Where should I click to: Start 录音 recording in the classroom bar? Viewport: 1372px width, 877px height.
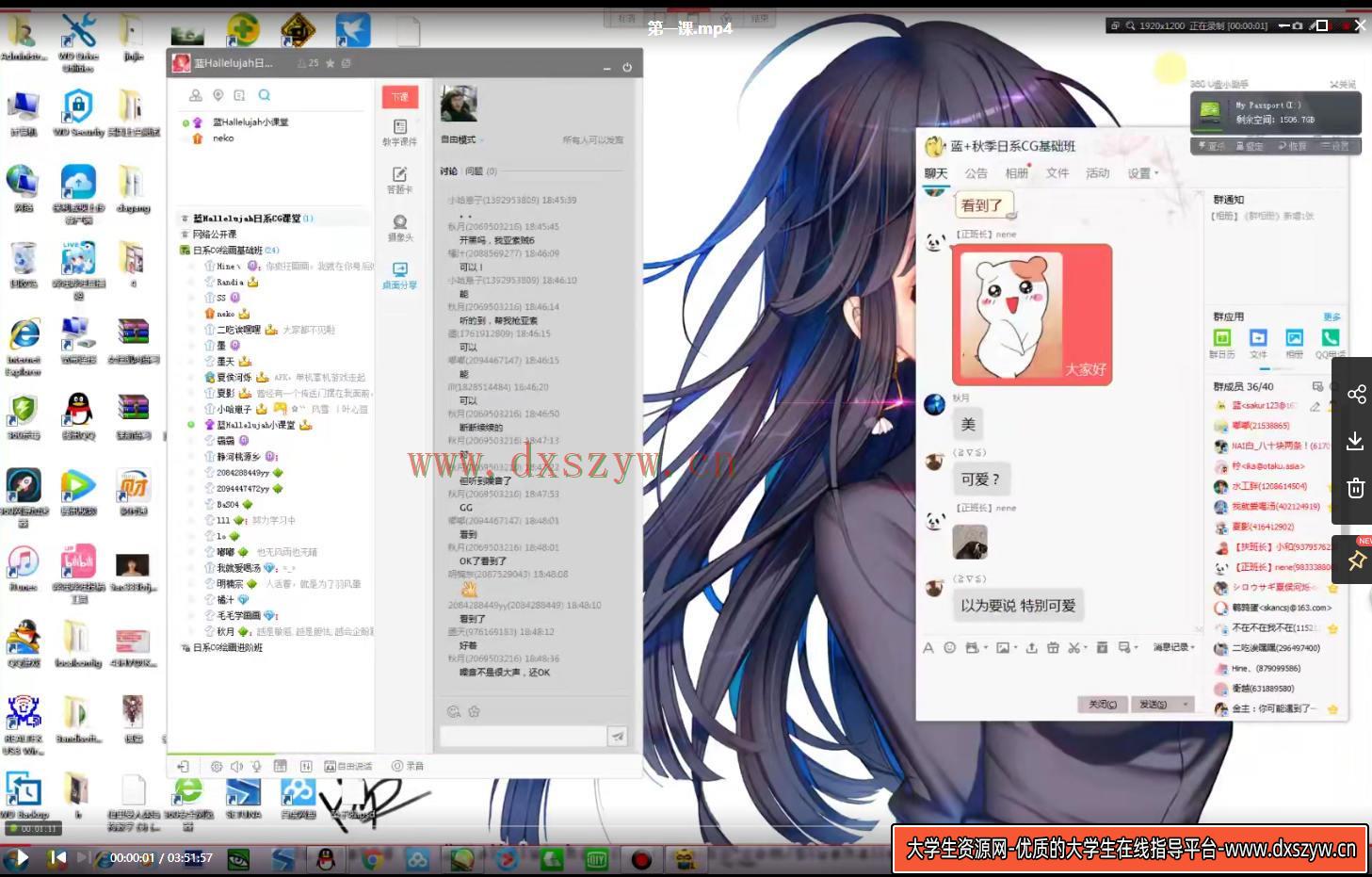408,766
